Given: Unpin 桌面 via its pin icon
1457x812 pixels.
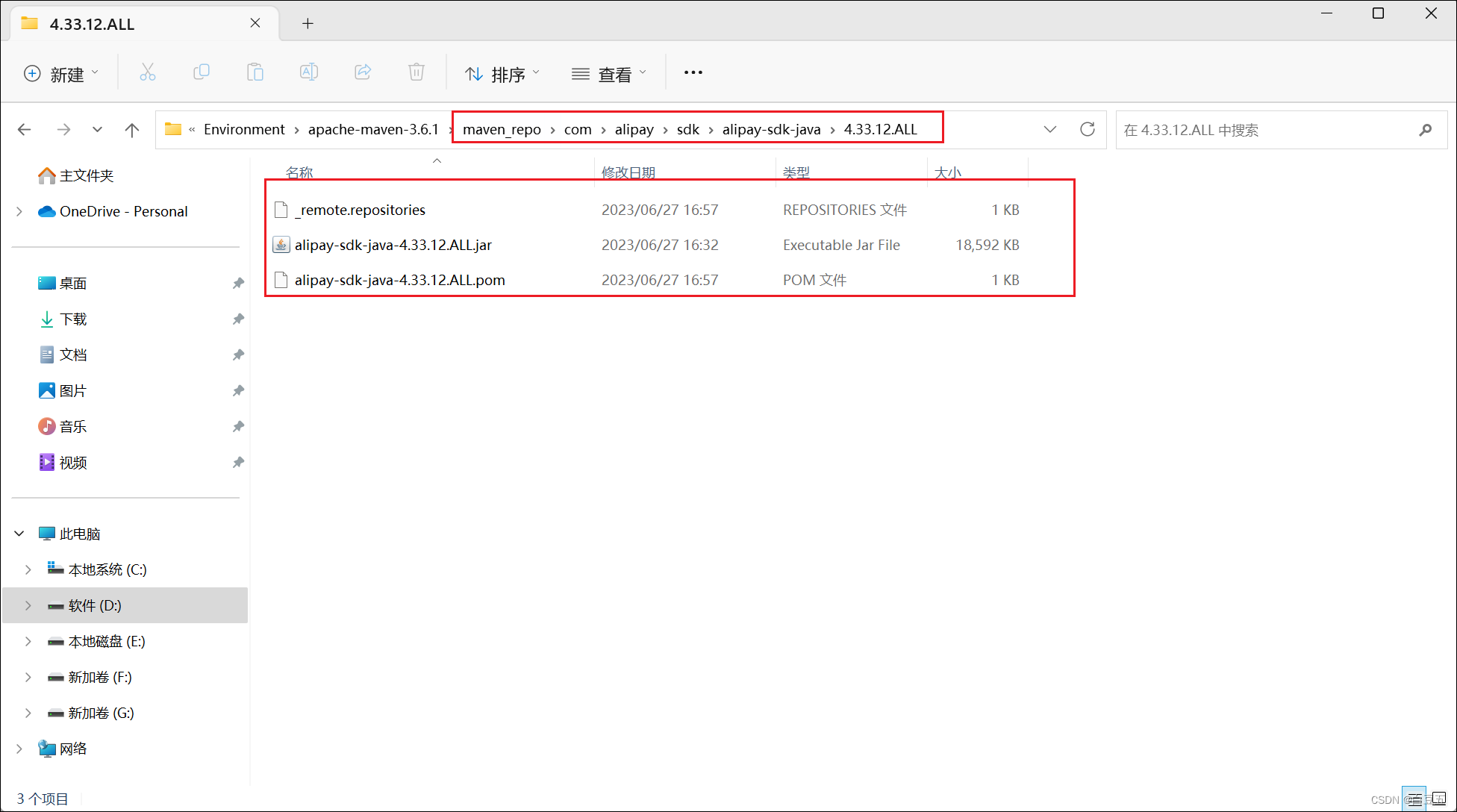Looking at the screenshot, I should tap(238, 283).
